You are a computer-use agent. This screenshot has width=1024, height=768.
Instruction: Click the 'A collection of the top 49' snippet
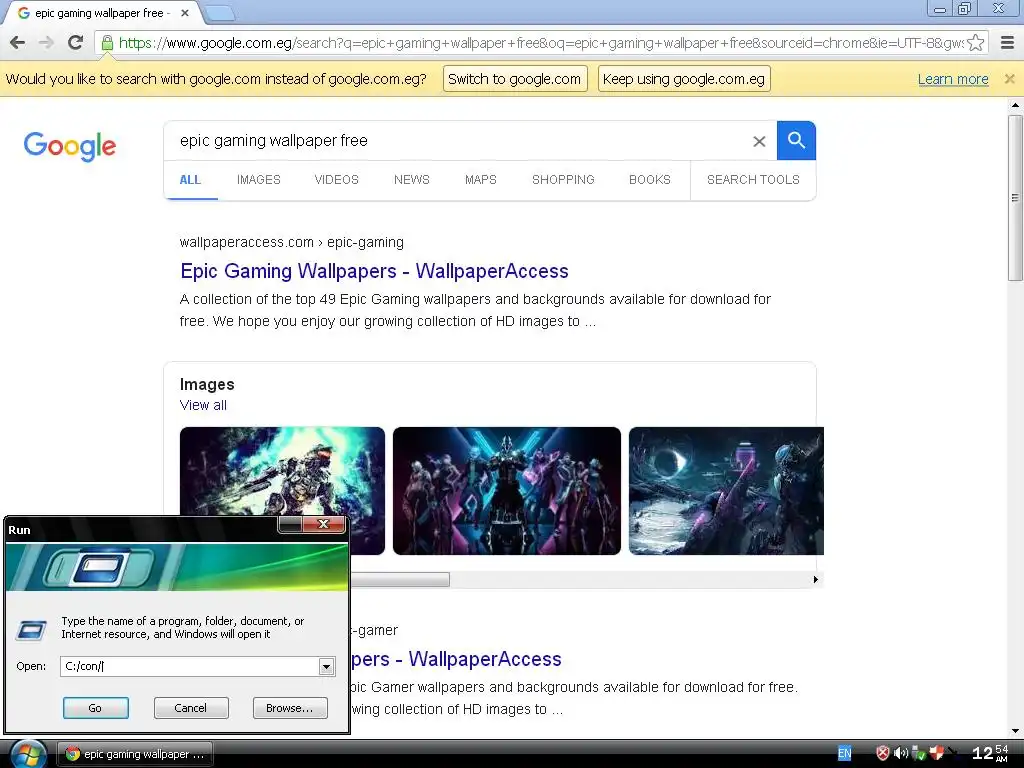(x=475, y=310)
